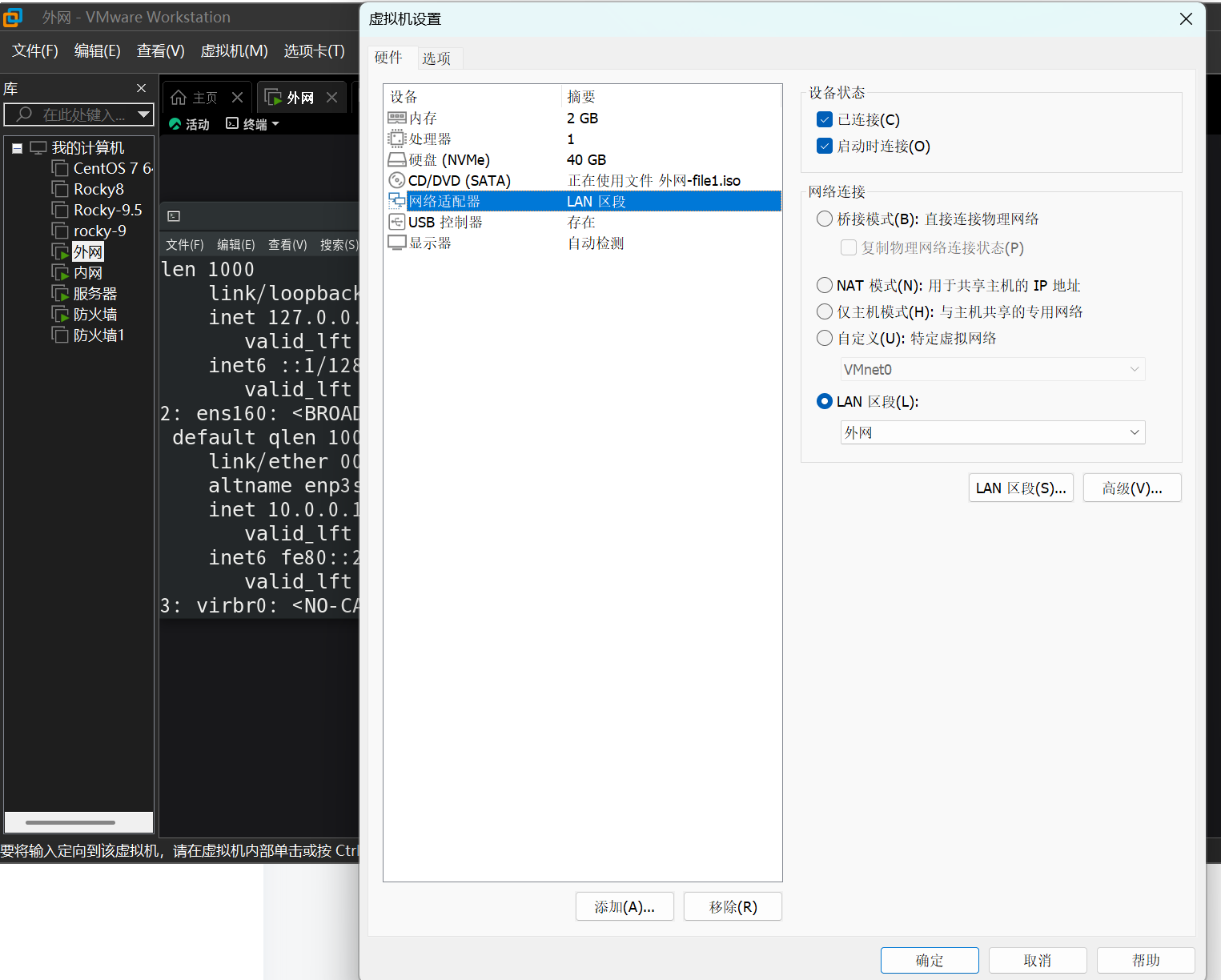Screen dimensions: 1221x980
Task: Click the network adapter icon
Action: click(x=397, y=201)
